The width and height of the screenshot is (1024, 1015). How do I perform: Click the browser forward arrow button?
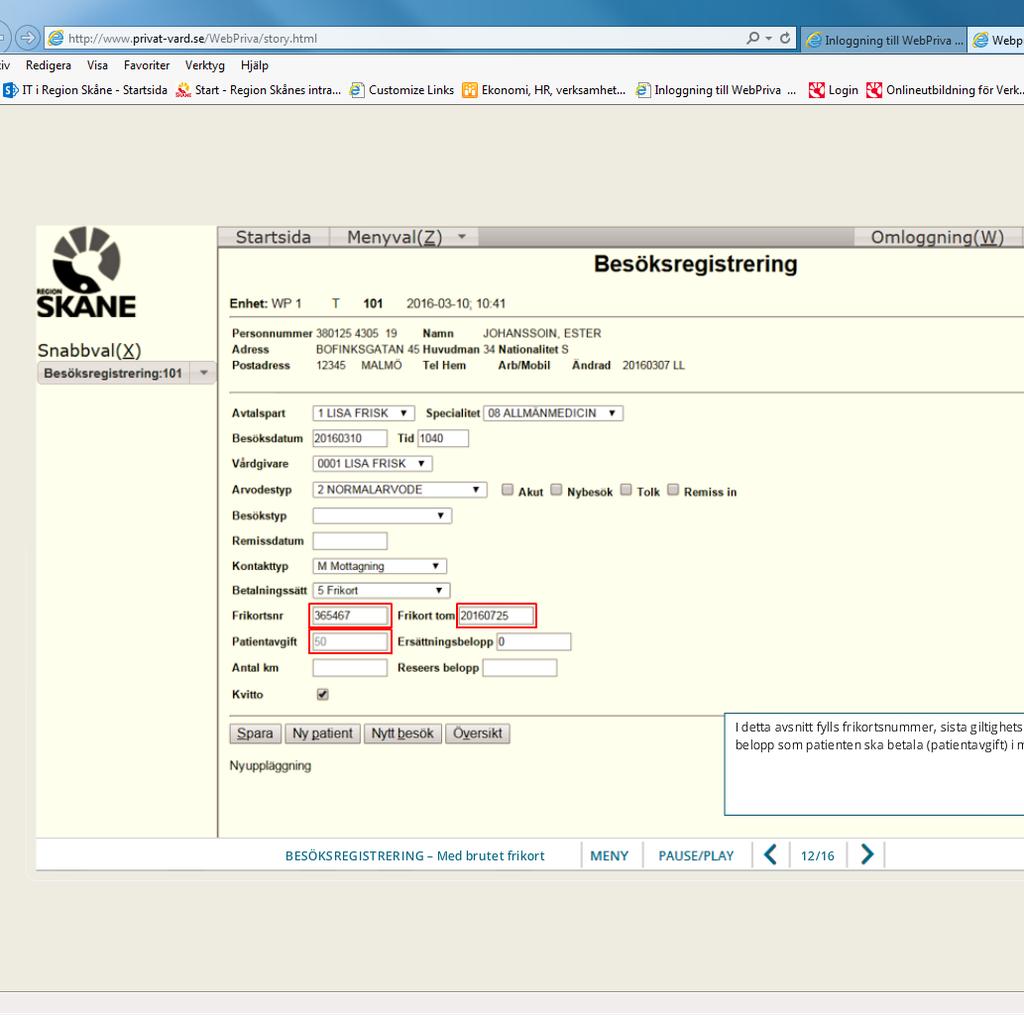coord(27,38)
